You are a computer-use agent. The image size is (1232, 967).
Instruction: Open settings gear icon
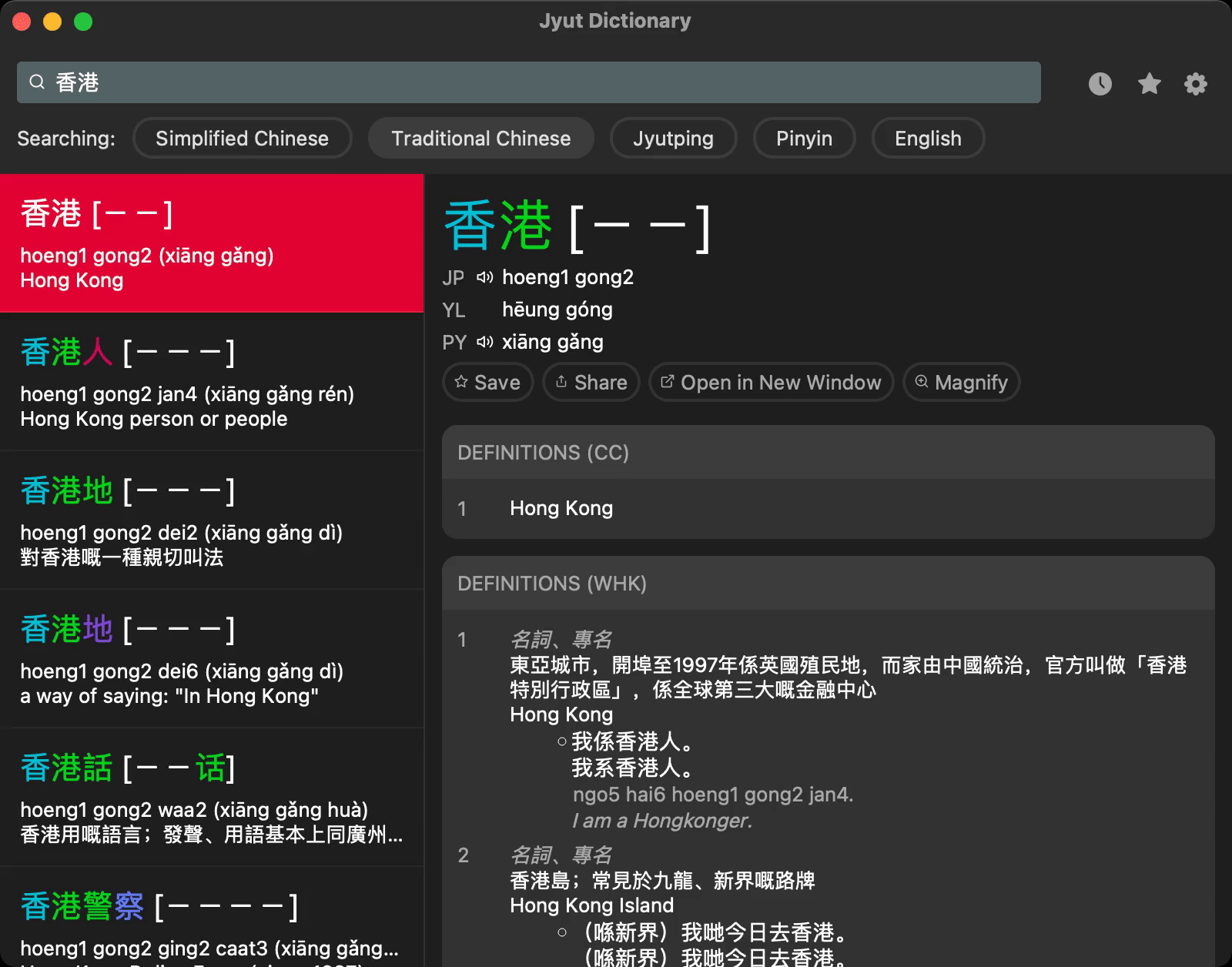1196,83
